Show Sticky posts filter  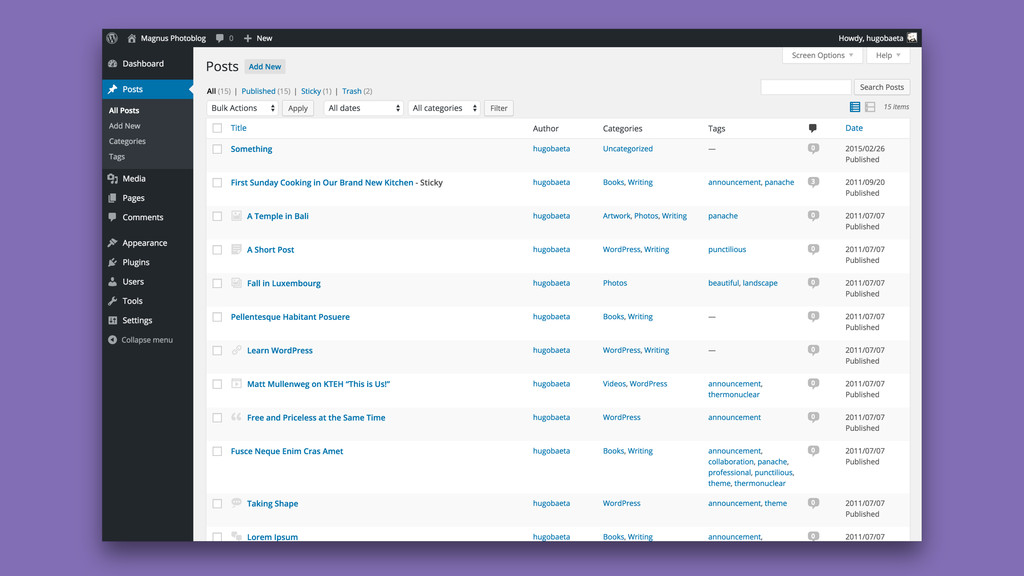[311, 91]
